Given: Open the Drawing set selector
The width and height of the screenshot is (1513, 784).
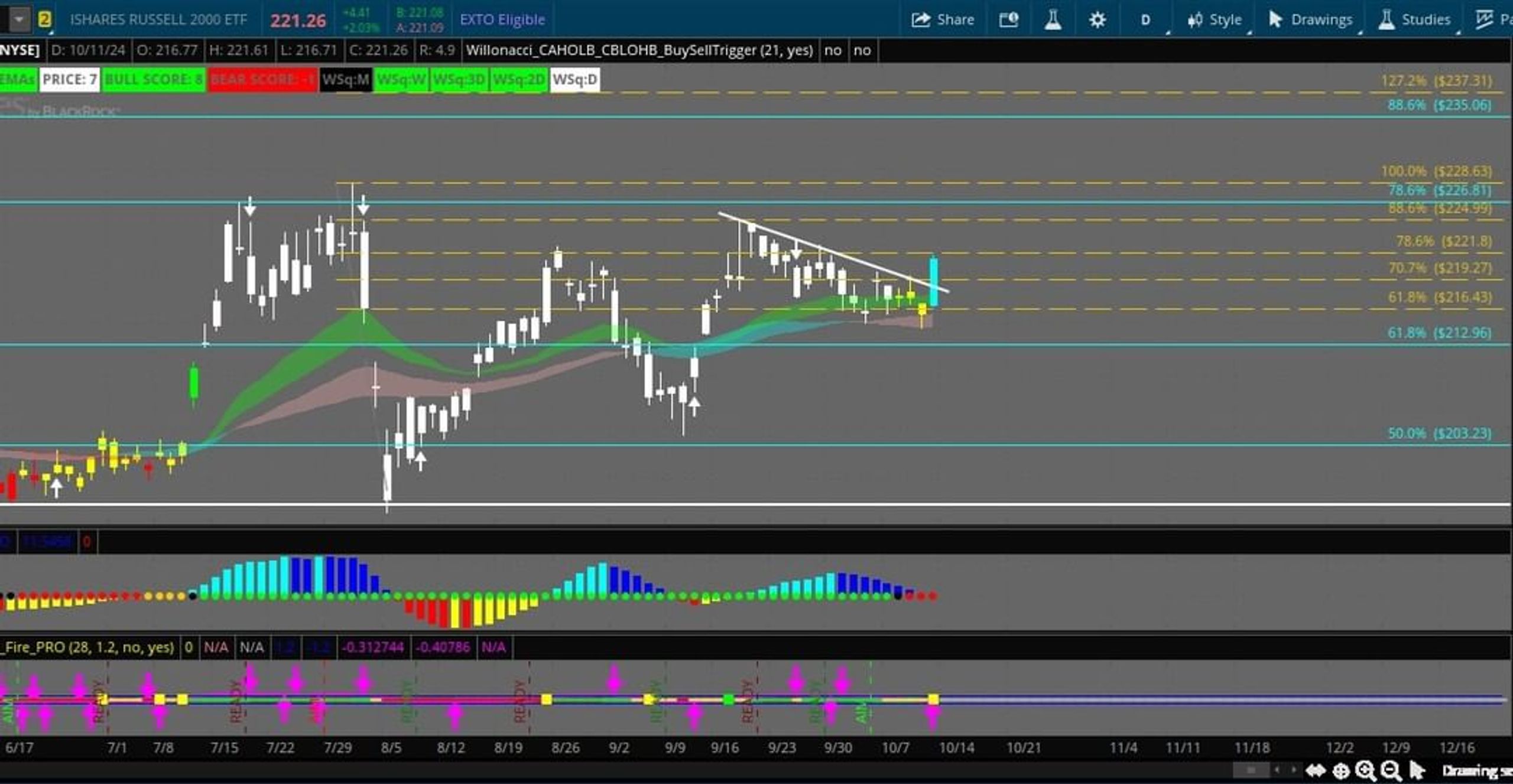Looking at the screenshot, I should click(1477, 770).
